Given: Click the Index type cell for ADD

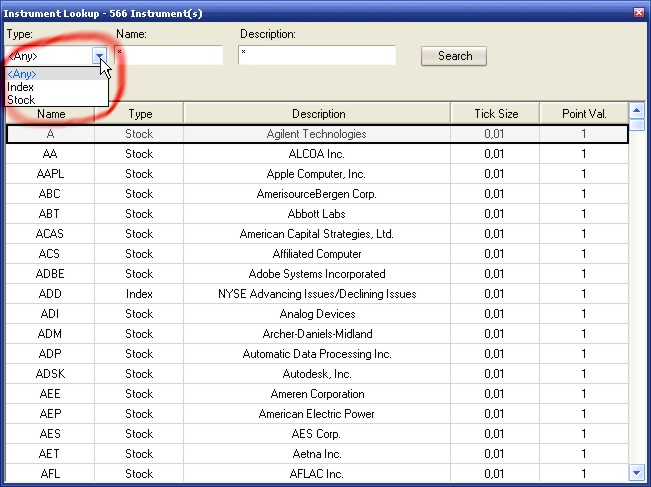Looking at the screenshot, I should [139, 294].
